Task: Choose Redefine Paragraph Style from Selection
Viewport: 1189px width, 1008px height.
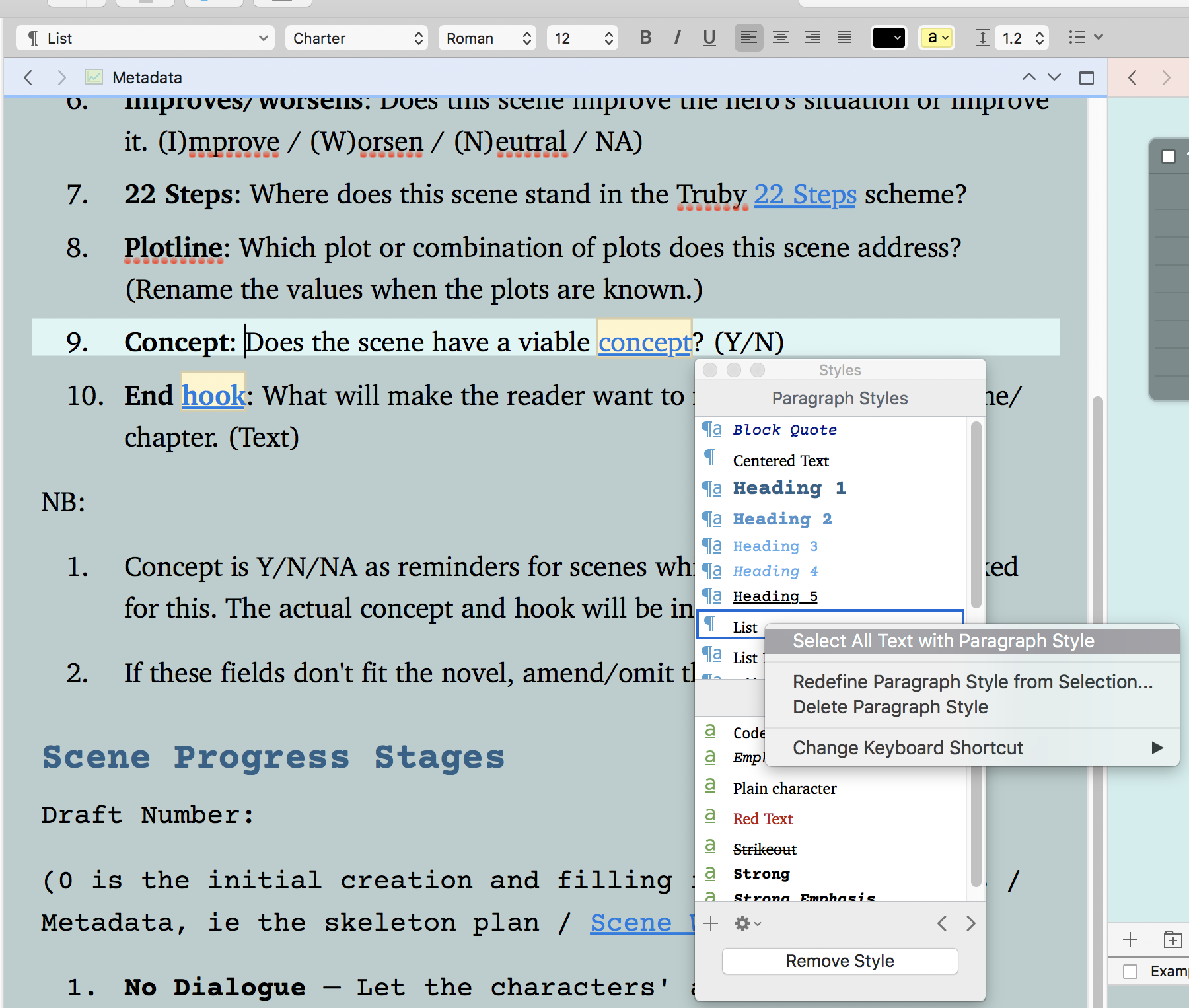Action: click(972, 682)
